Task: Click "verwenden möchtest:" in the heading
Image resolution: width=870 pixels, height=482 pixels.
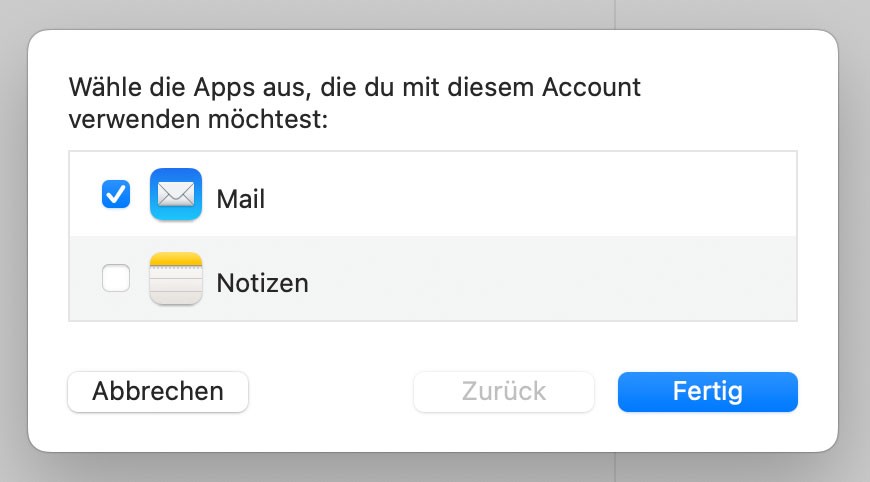Action: 198,121
